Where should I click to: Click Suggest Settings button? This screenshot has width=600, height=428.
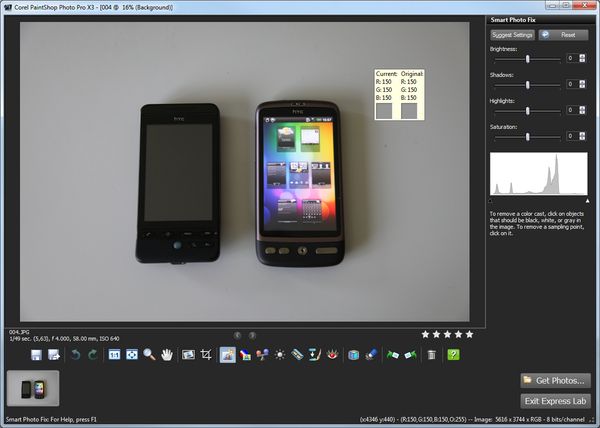point(513,34)
